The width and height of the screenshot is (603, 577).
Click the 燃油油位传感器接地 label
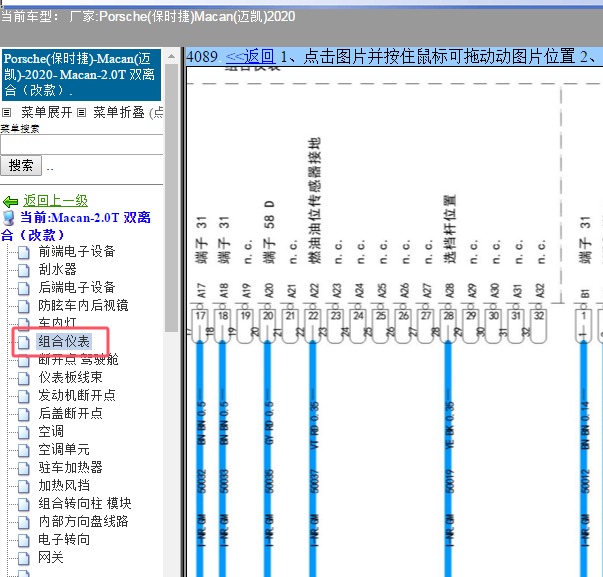314,200
